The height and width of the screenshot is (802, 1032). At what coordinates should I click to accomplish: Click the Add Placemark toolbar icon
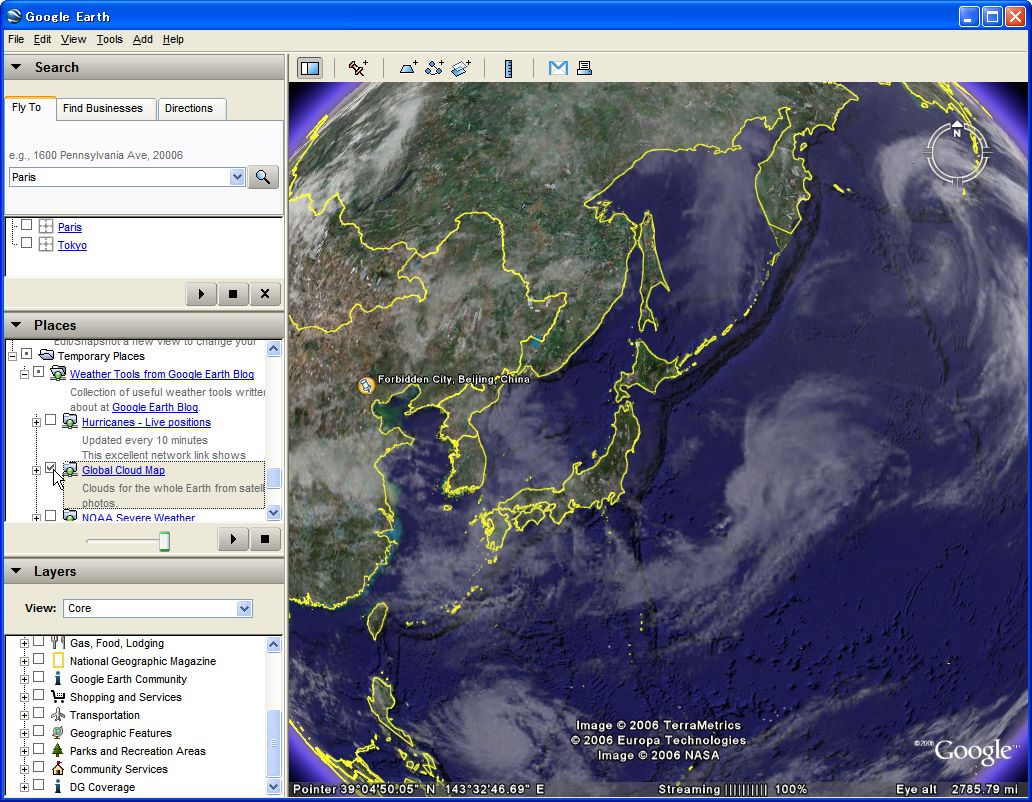[358, 68]
